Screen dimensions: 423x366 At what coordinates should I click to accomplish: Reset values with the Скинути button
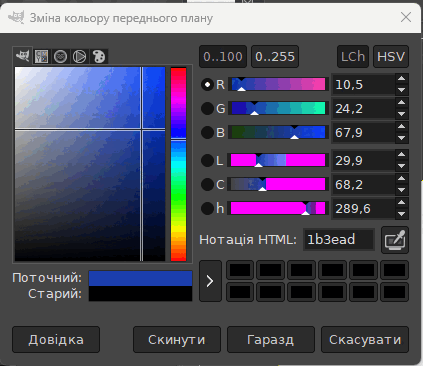177,340
